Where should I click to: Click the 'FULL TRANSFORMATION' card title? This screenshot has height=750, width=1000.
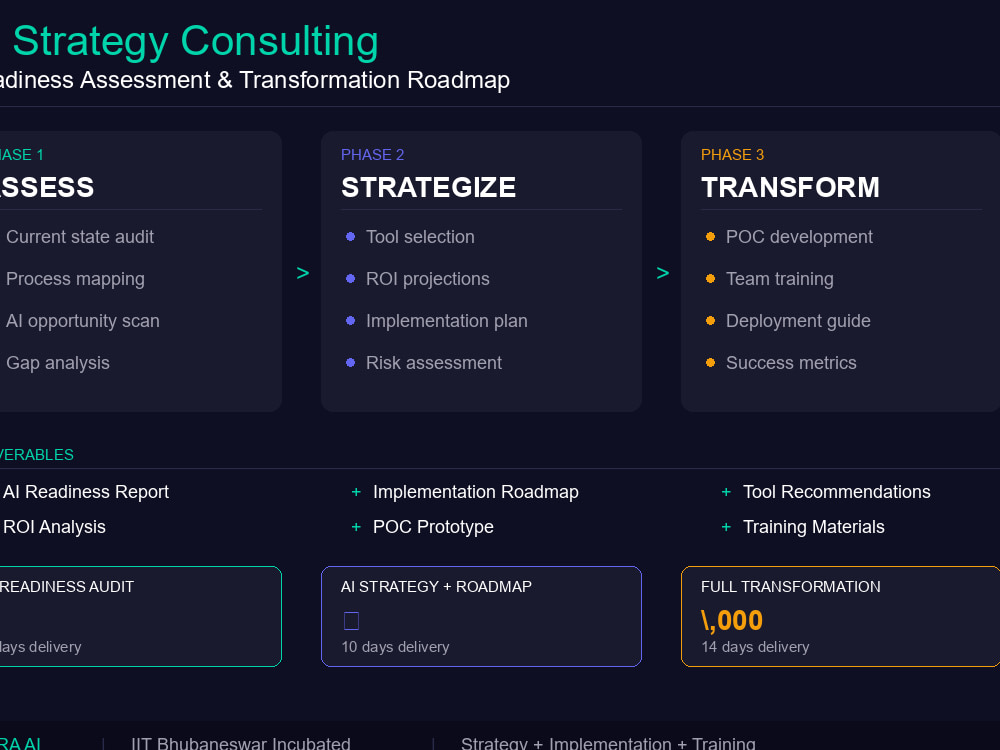click(x=791, y=587)
